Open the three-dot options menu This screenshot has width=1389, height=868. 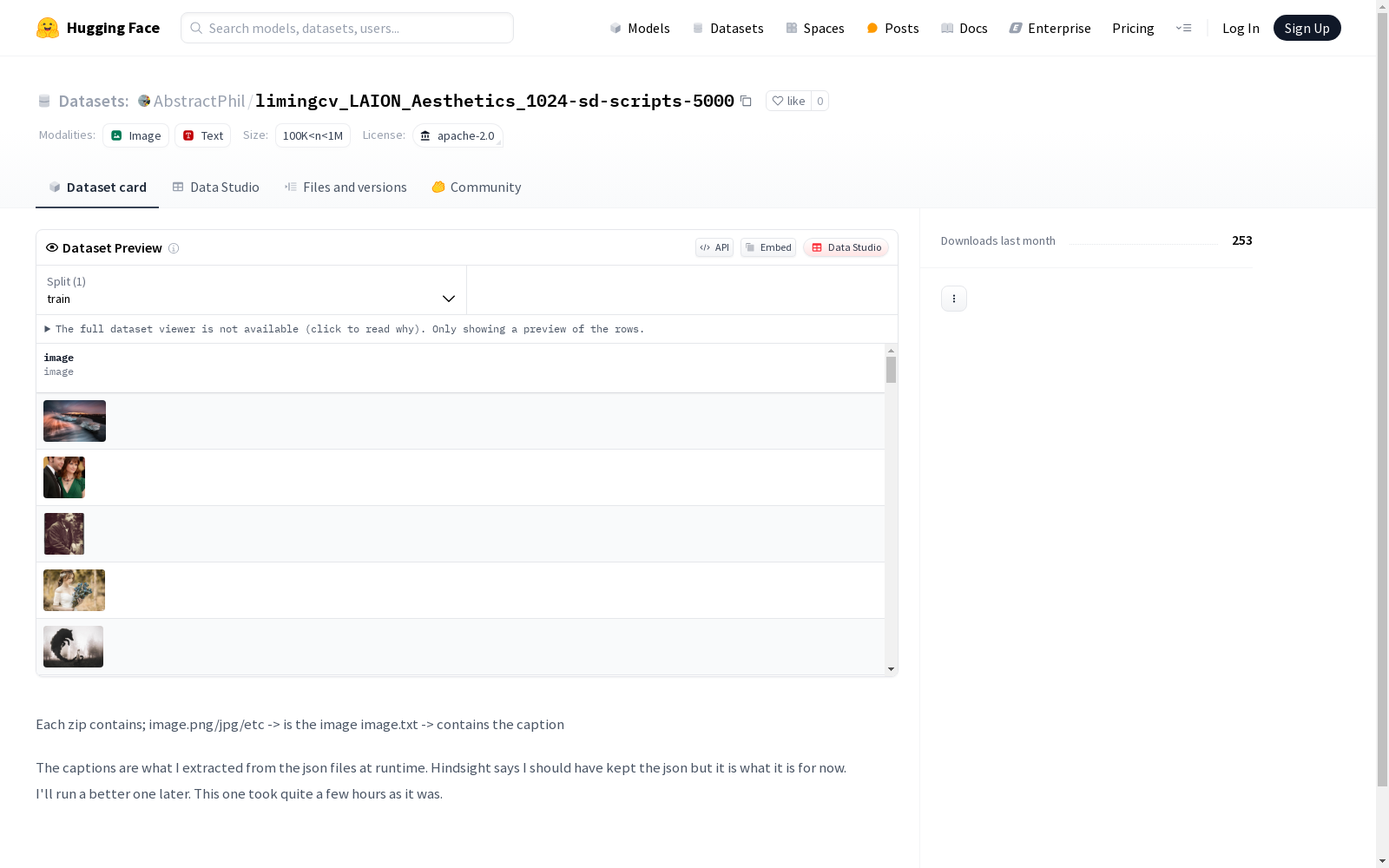tap(954, 299)
